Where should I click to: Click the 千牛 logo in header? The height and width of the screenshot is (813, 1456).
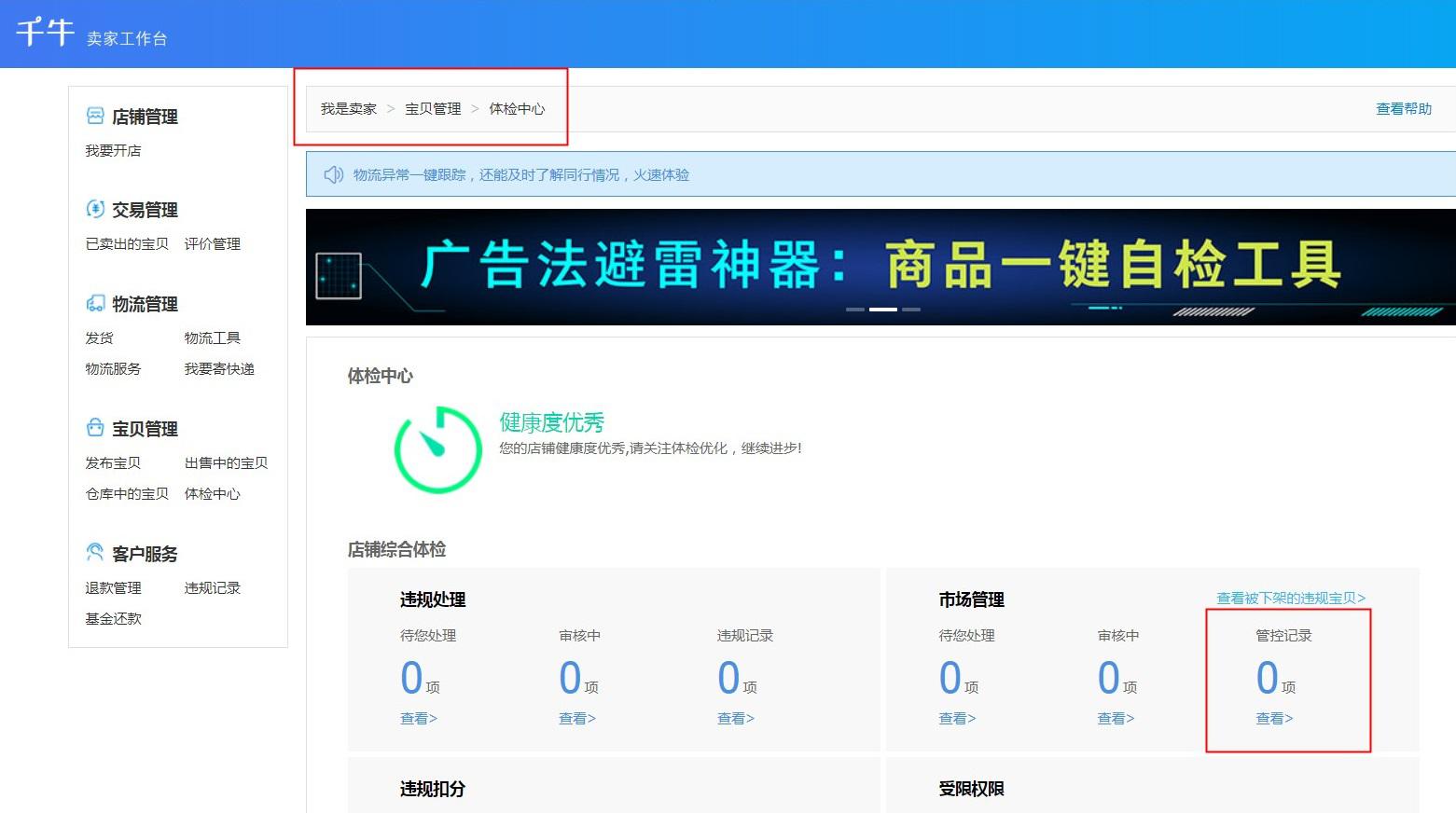(45, 32)
